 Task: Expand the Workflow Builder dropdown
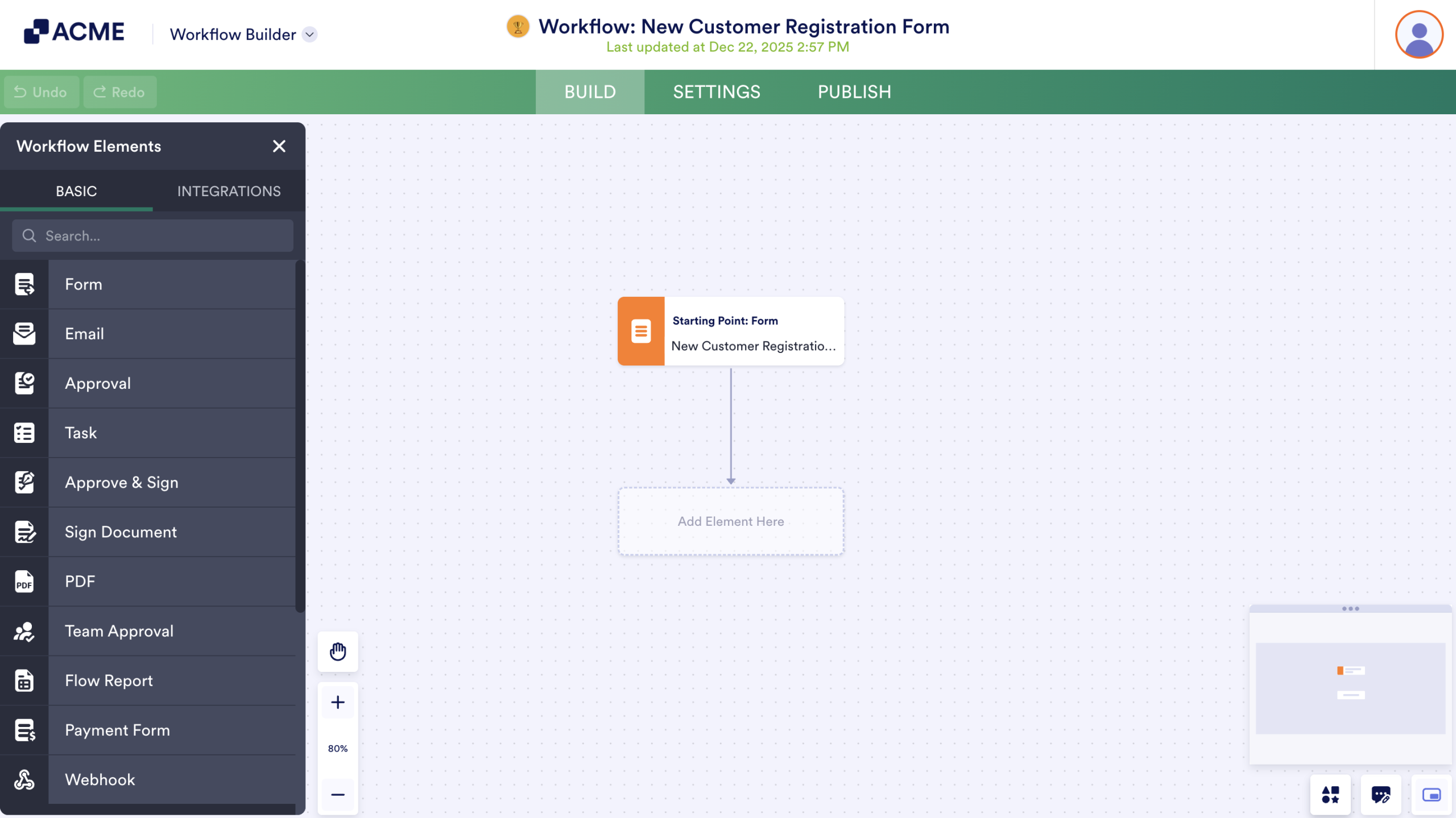[309, 34]
